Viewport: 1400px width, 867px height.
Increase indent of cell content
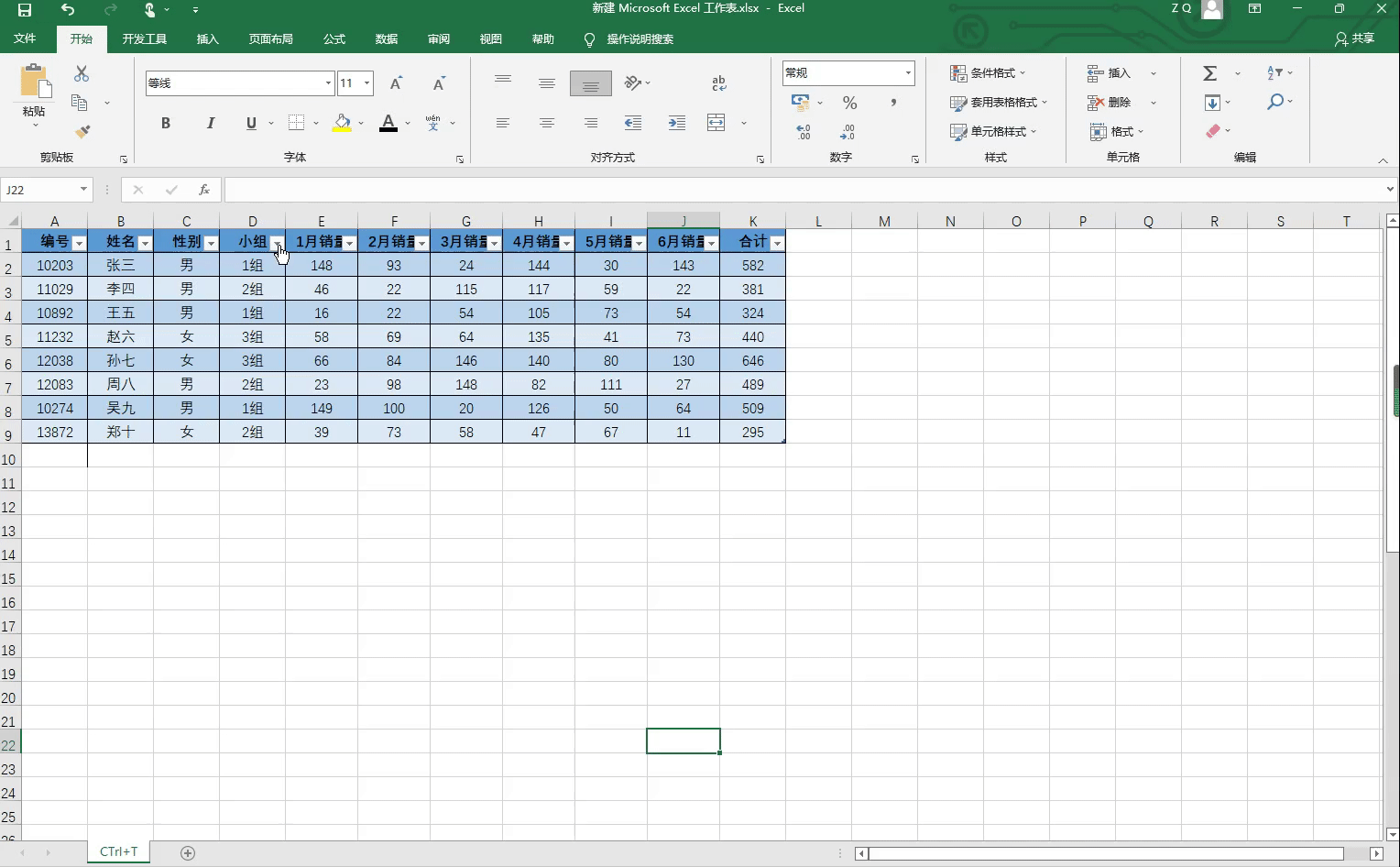(x=677, y=123)
